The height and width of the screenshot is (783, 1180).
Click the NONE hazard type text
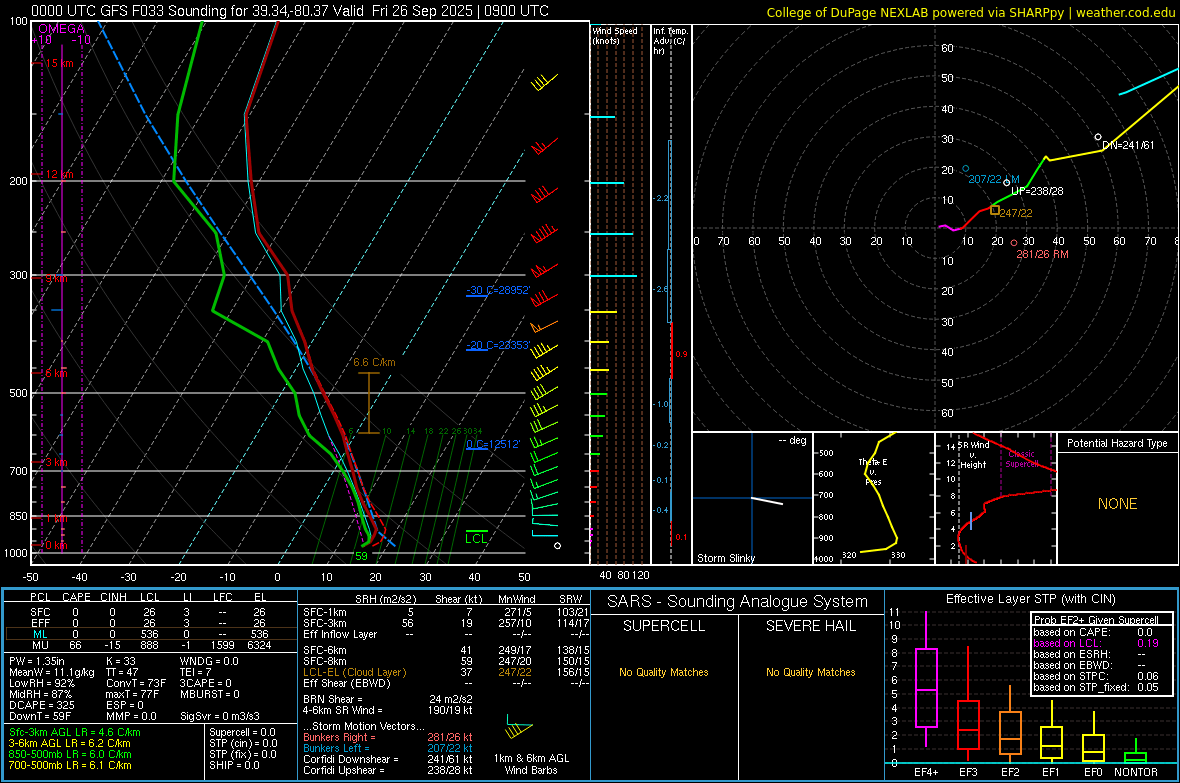point(1117,504)
